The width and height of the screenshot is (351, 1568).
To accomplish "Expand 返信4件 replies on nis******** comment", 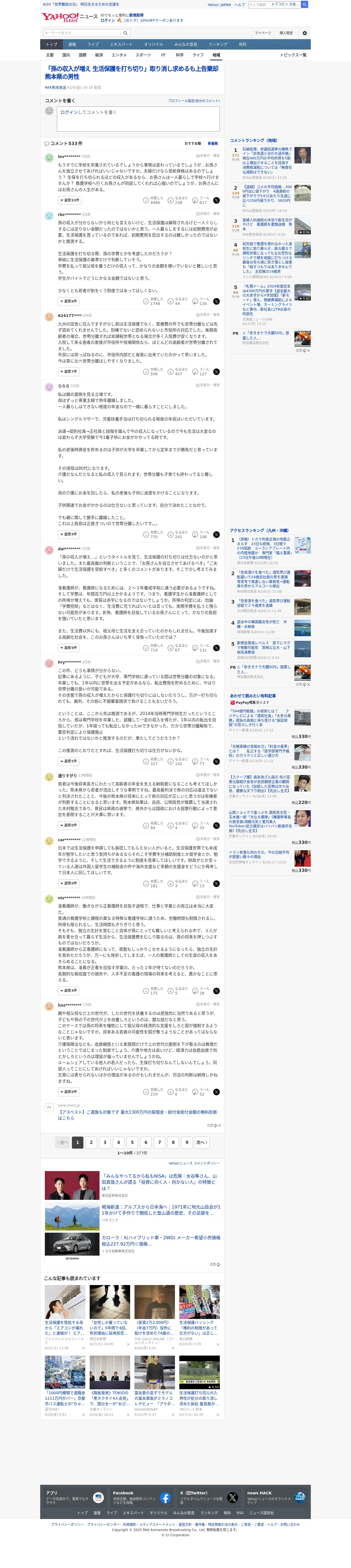I will click(68, 990).
